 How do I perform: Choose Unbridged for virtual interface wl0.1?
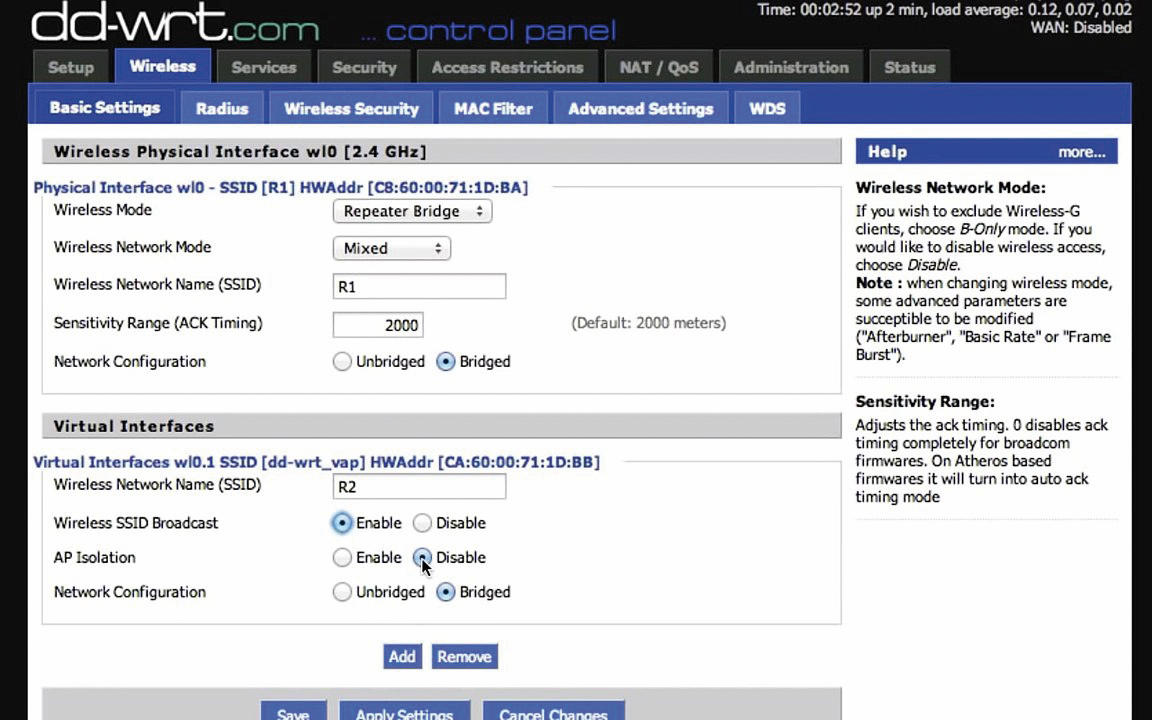(x=342, y=592)
